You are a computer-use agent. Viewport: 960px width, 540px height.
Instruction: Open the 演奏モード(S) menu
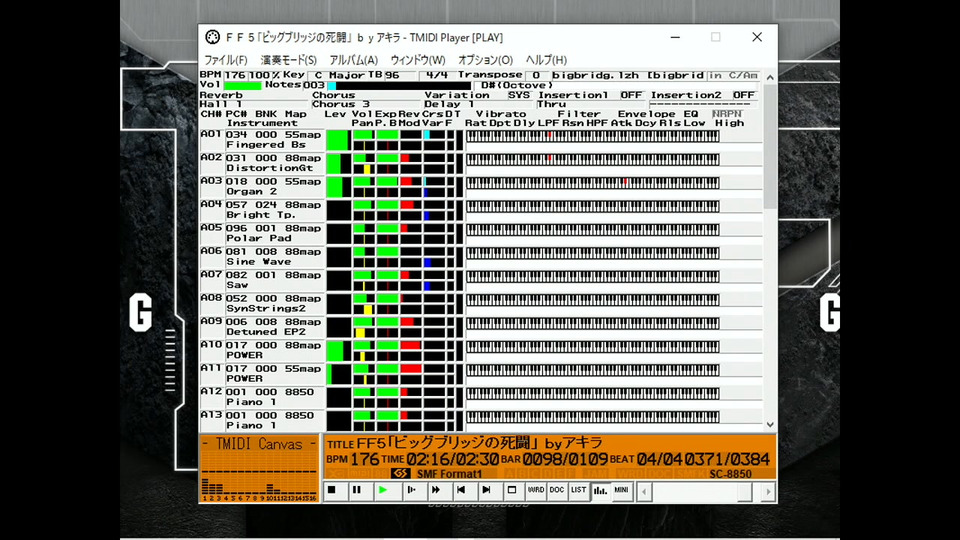288,60
